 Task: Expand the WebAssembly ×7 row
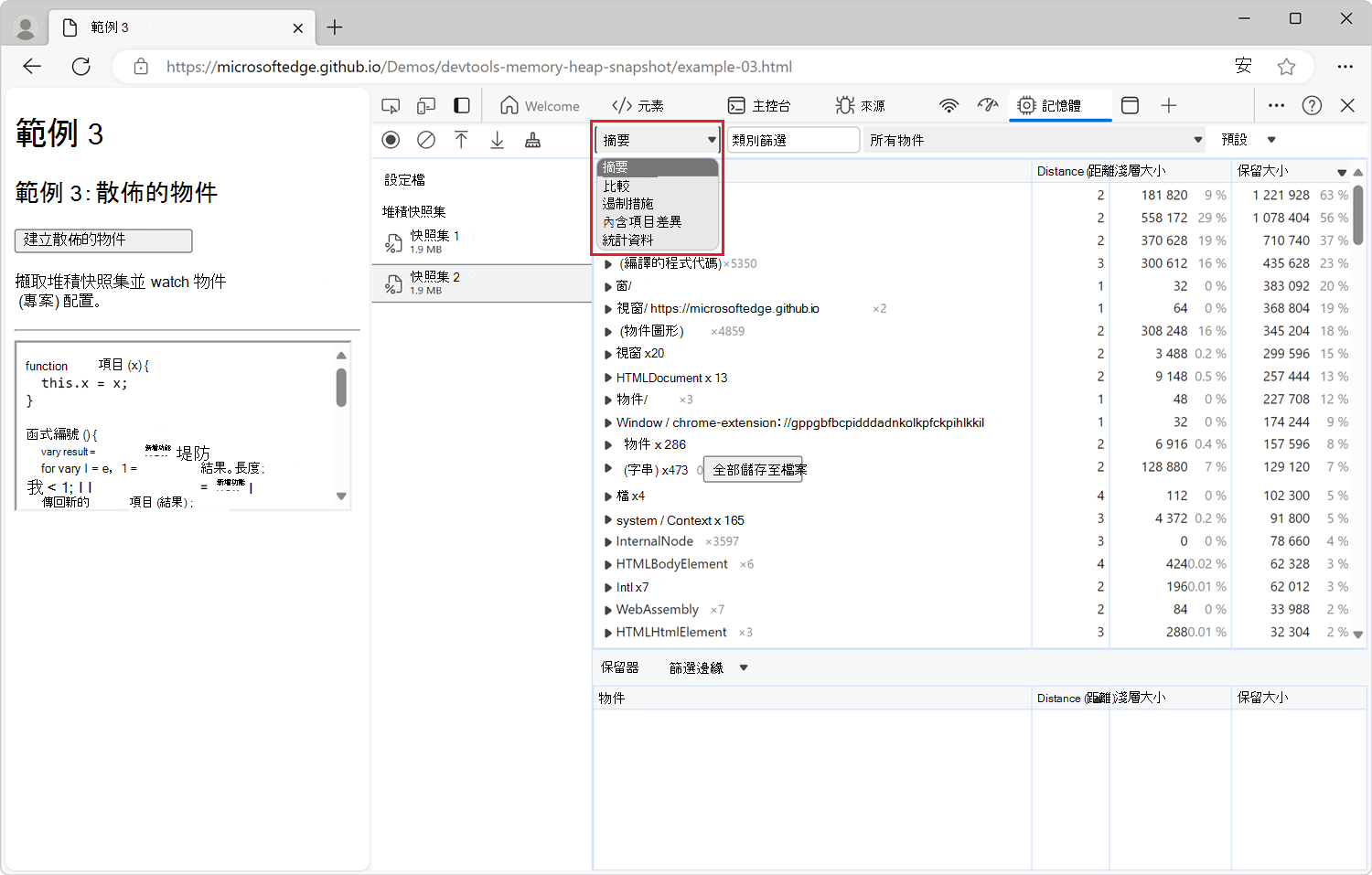click(608, 610)
